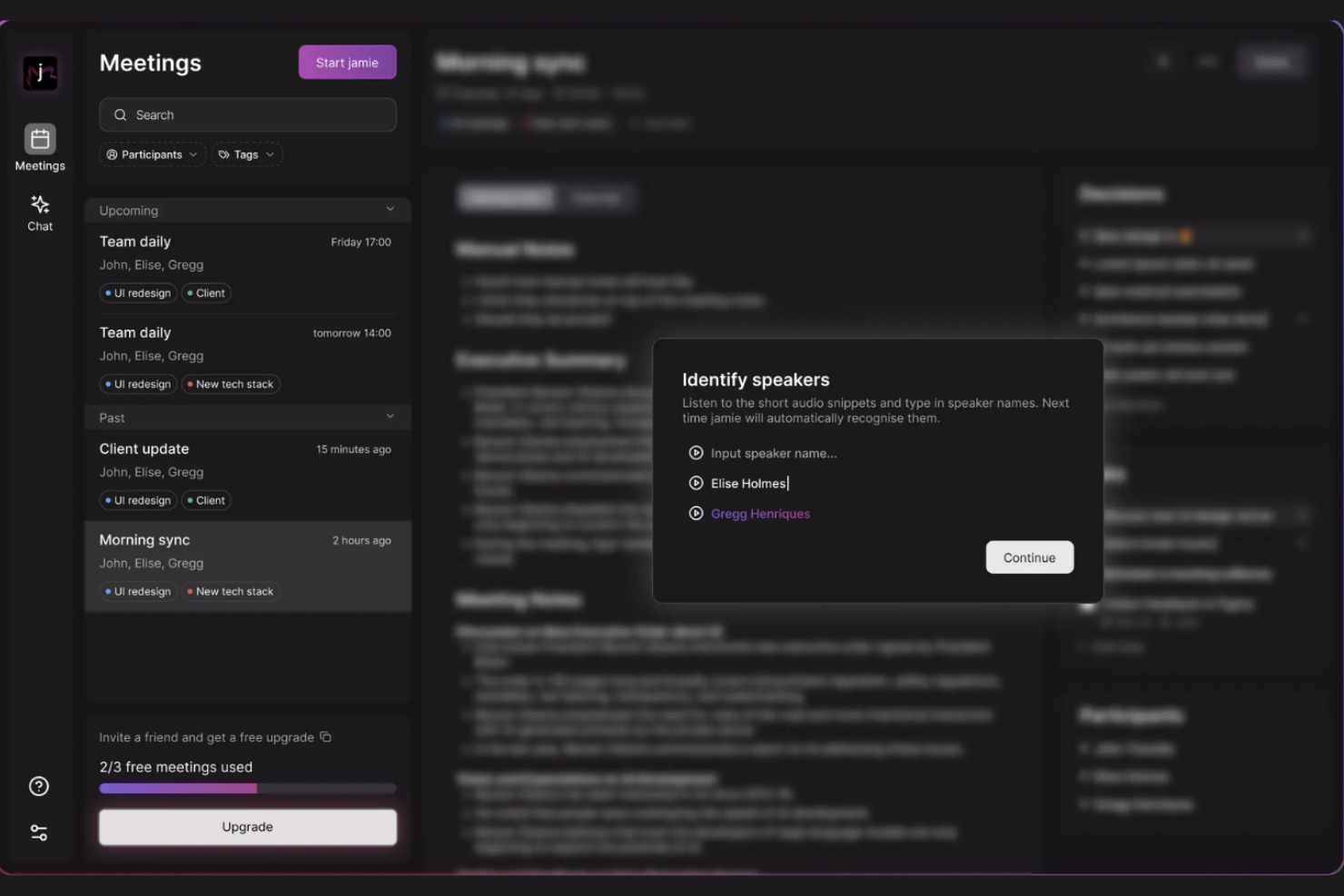Click the help question mark icon

38,786
